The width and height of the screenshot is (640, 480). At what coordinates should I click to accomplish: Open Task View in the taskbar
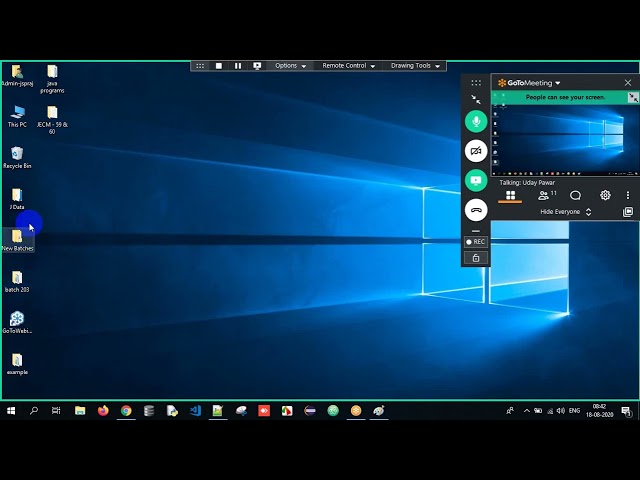click(x=56, y=411)
